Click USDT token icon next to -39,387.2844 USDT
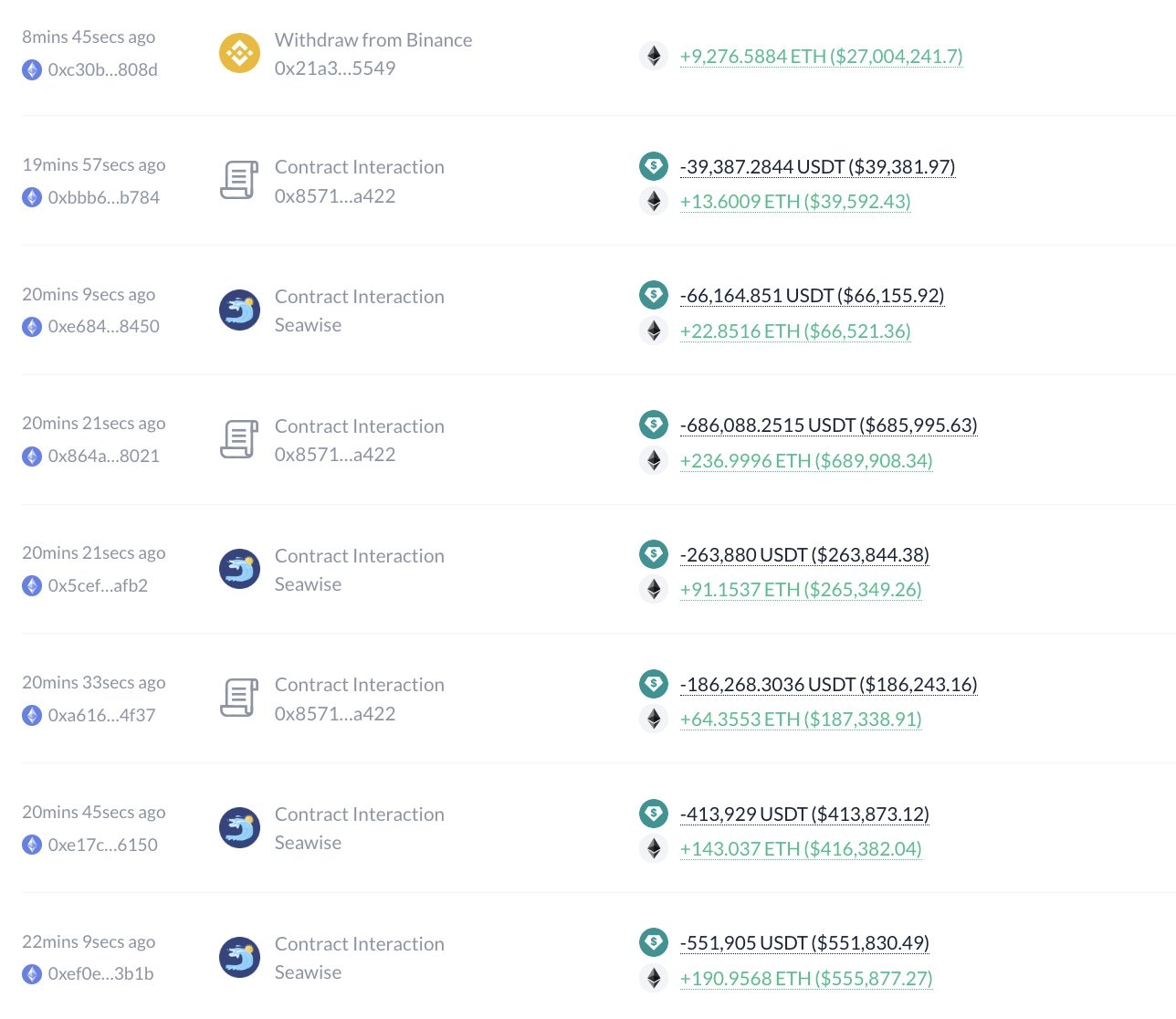The width and height of the screenshot is (1176, 1019). pyautogui.click(x=653, y=165)
